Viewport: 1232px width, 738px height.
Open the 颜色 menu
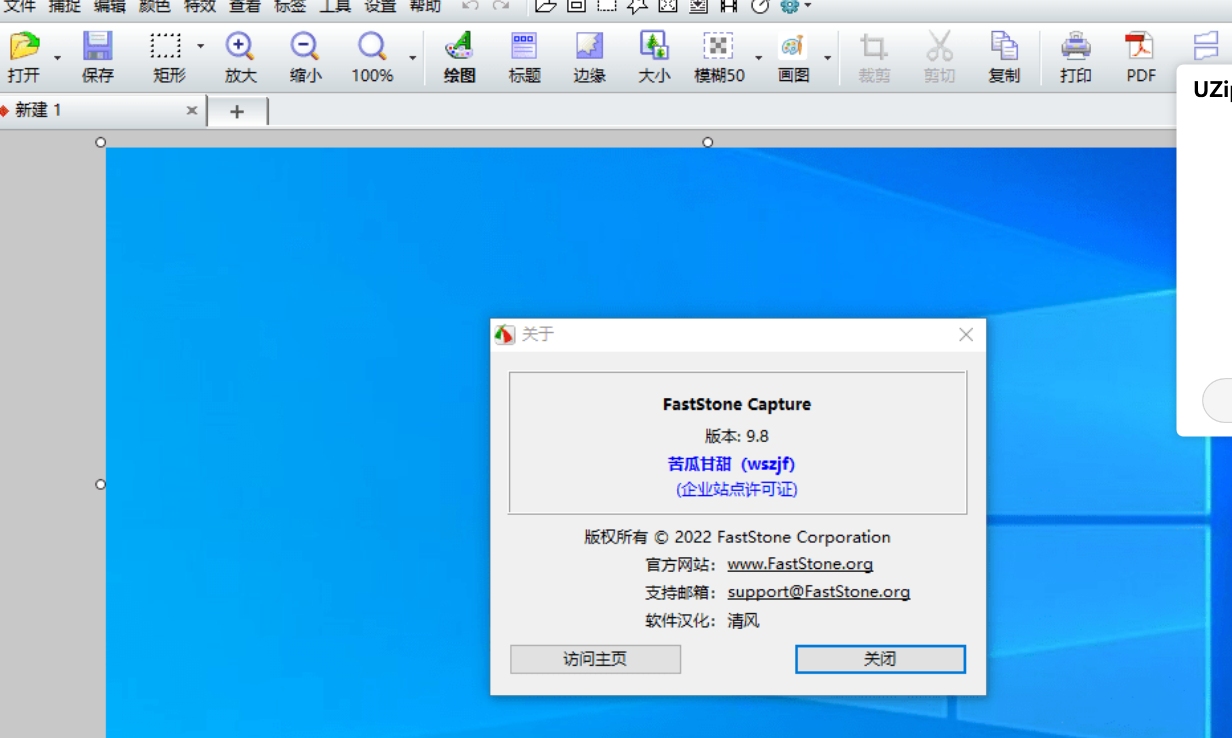[x=155, y=6]
